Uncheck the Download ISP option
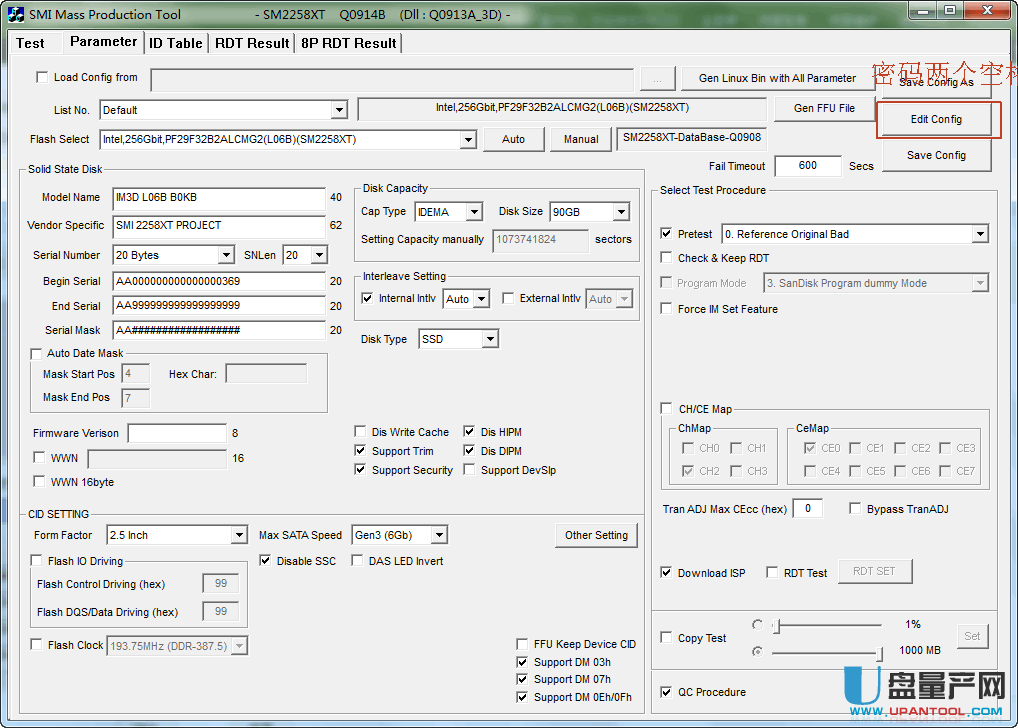Screen dimensions: 1018x728 667,573
